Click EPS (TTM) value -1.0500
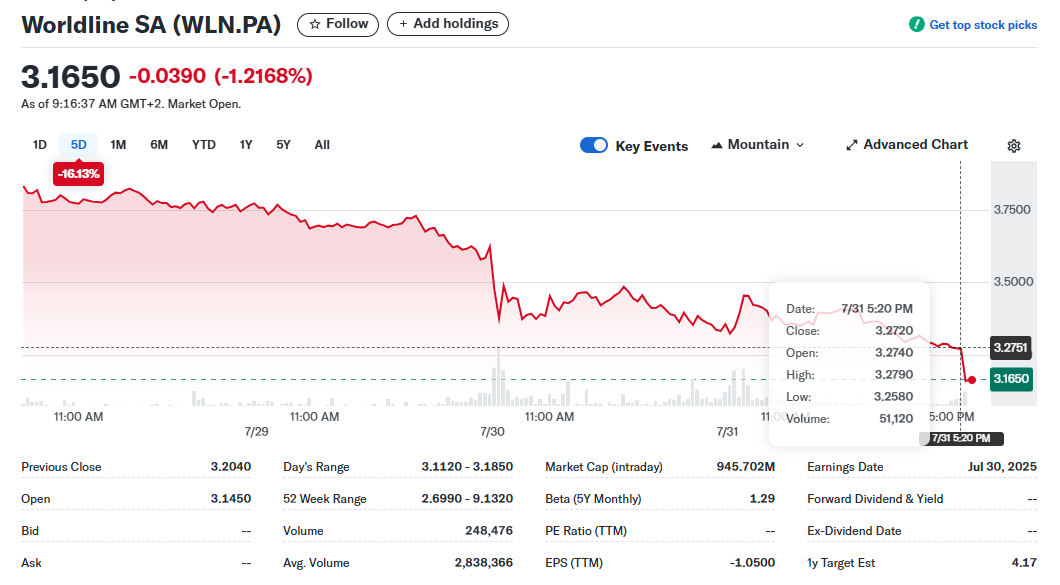1060x585 pixels. (x=752, y=562)
